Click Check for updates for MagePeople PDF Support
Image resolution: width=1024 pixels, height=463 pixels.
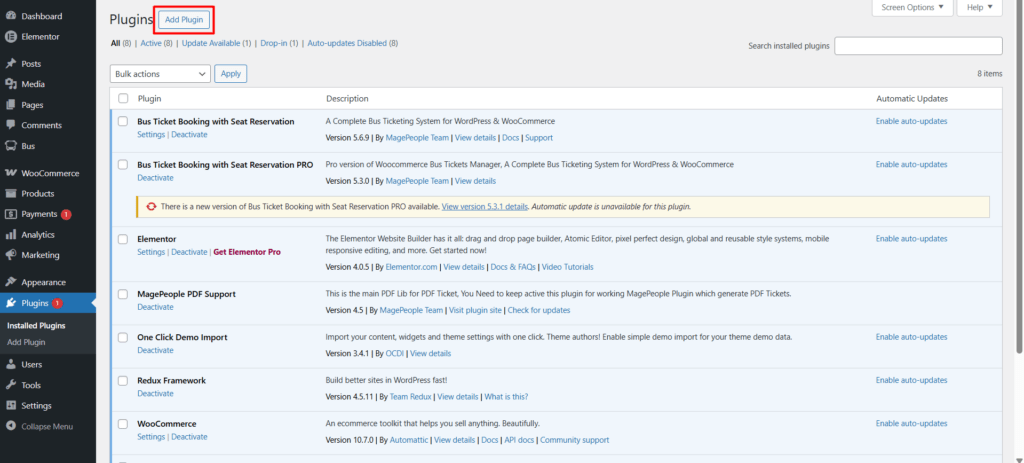(x=539, y=310)
